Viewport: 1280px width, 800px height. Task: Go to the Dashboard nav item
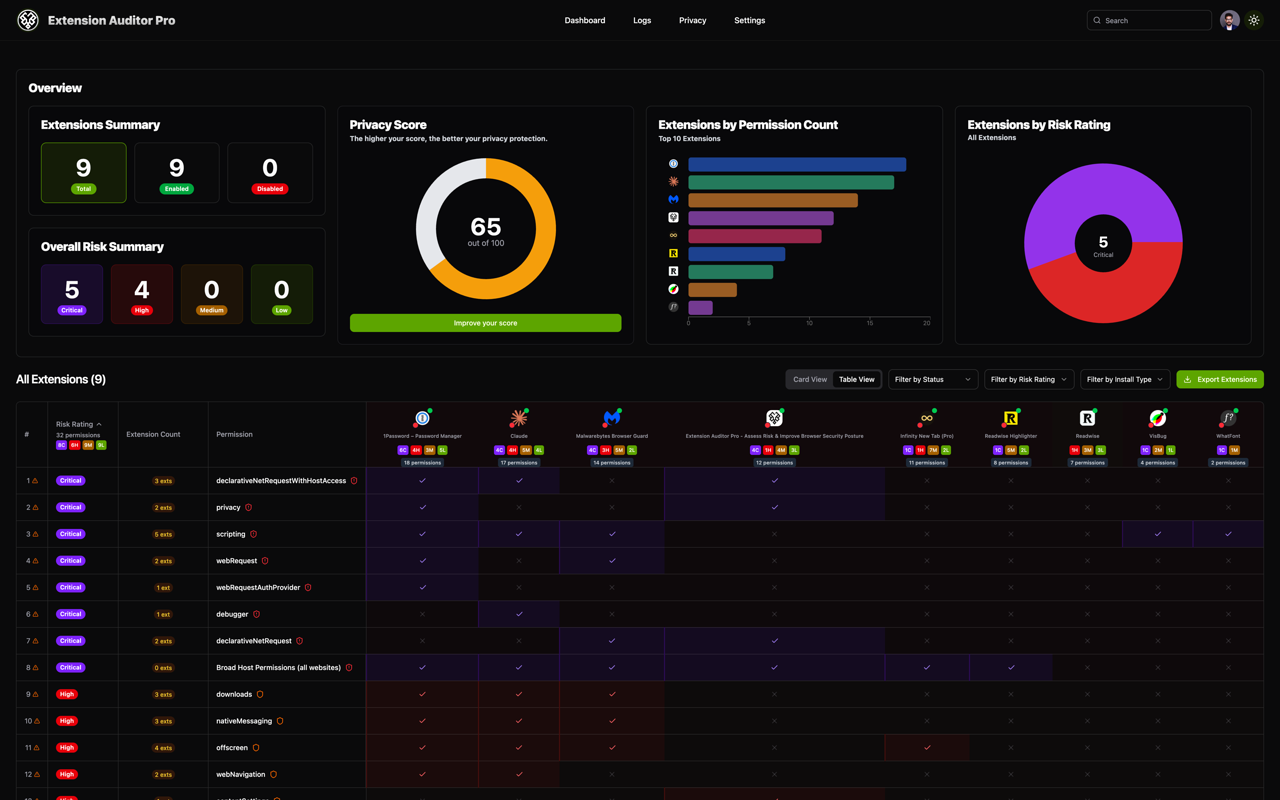click(585, 20)
